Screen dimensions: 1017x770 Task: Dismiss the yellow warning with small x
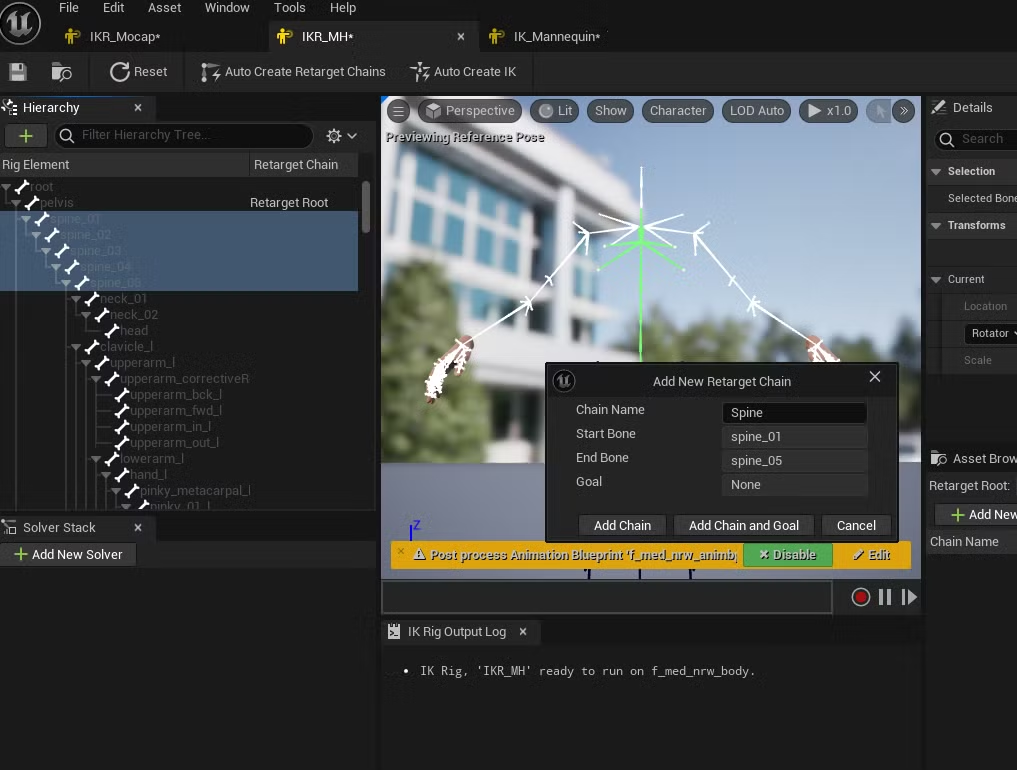point(401,552)
